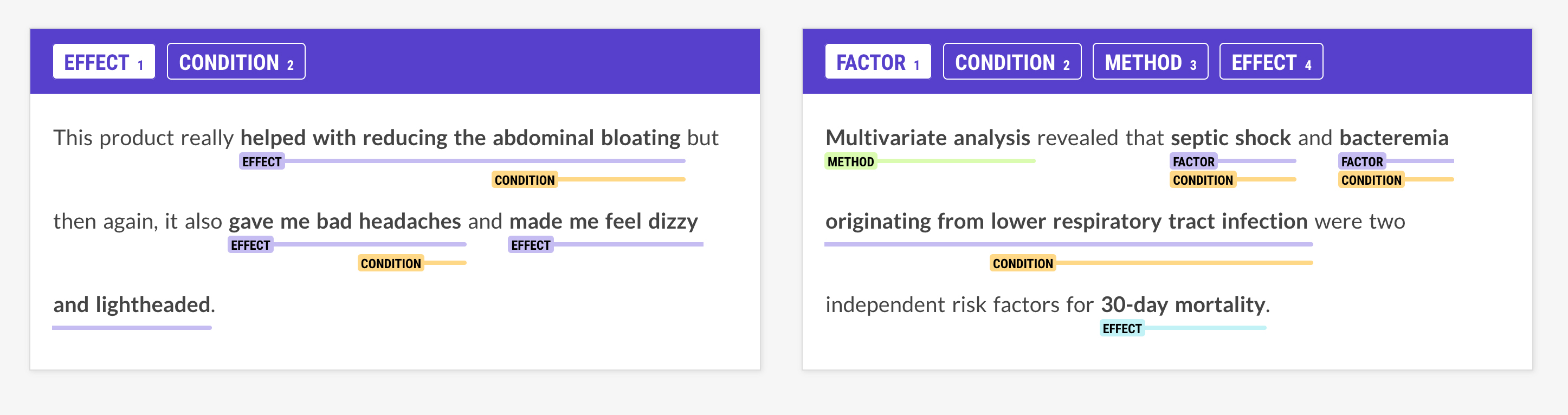Click the EFFECT tag under gave me bad
The width and height of the screenshot is (1568, 415).
point(250,245)
